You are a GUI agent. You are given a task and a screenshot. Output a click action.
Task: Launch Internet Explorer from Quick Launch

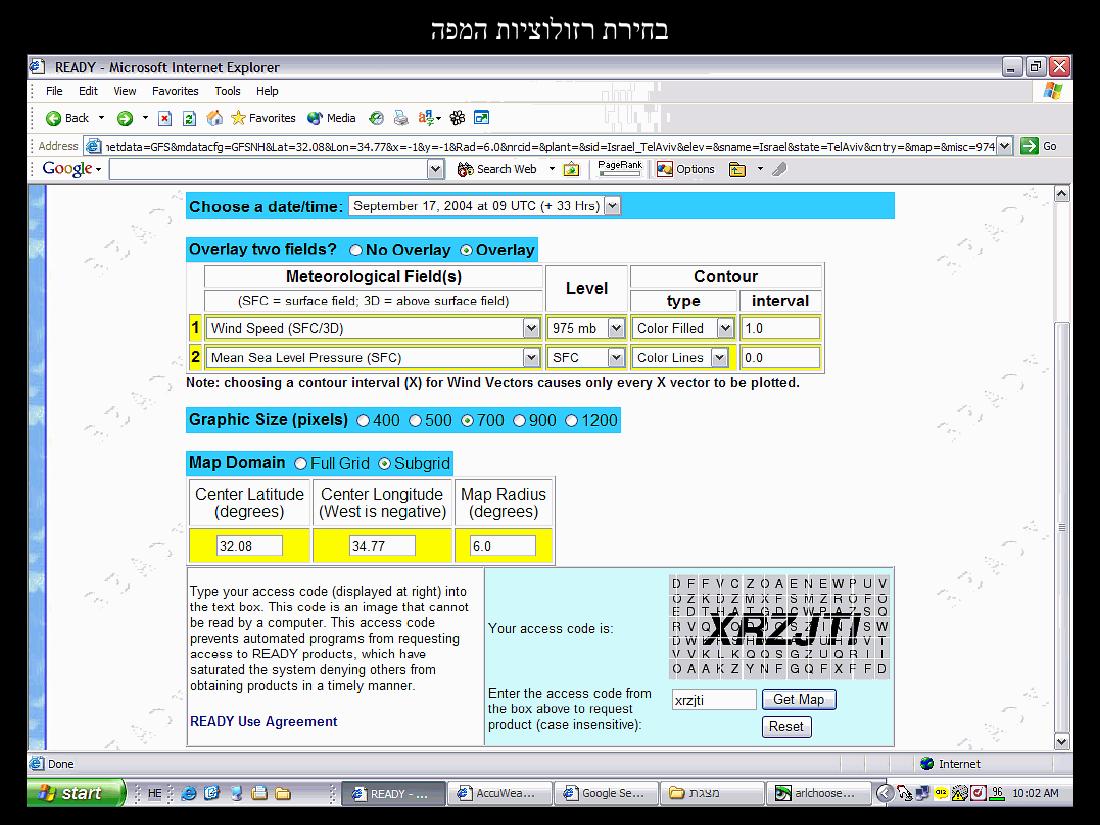pyautogui.click(x=189, y=793)
